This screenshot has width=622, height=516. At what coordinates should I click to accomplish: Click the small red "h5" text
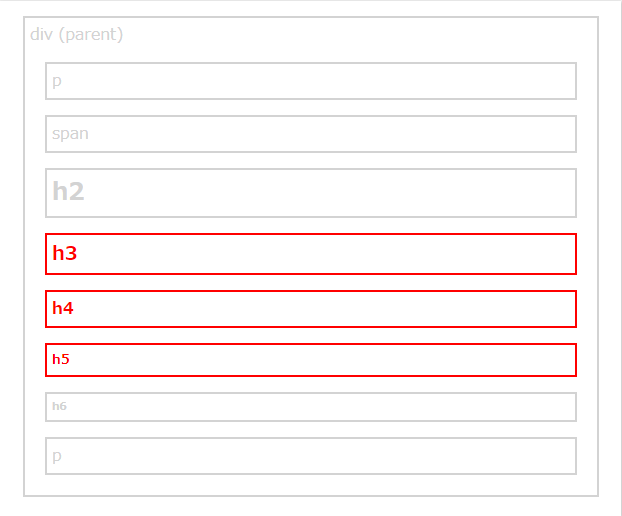61,359
